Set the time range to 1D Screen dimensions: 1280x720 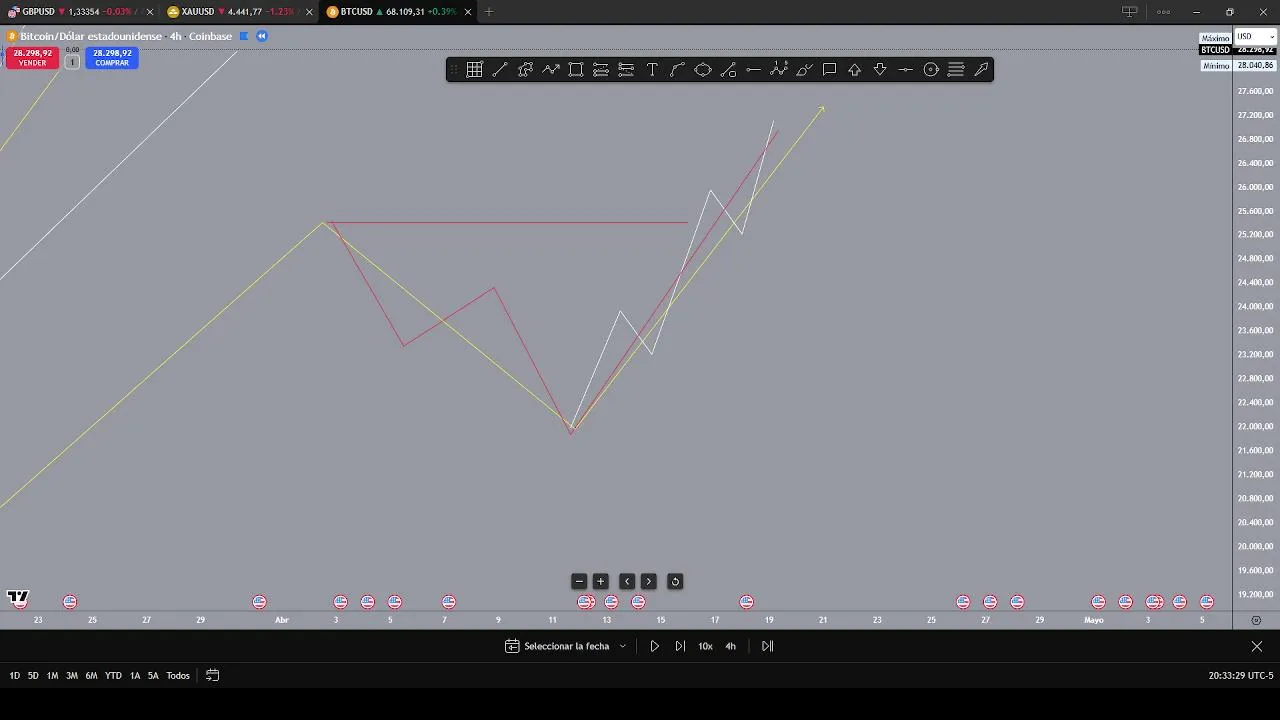pyautogui.click(x=15, y=676)
